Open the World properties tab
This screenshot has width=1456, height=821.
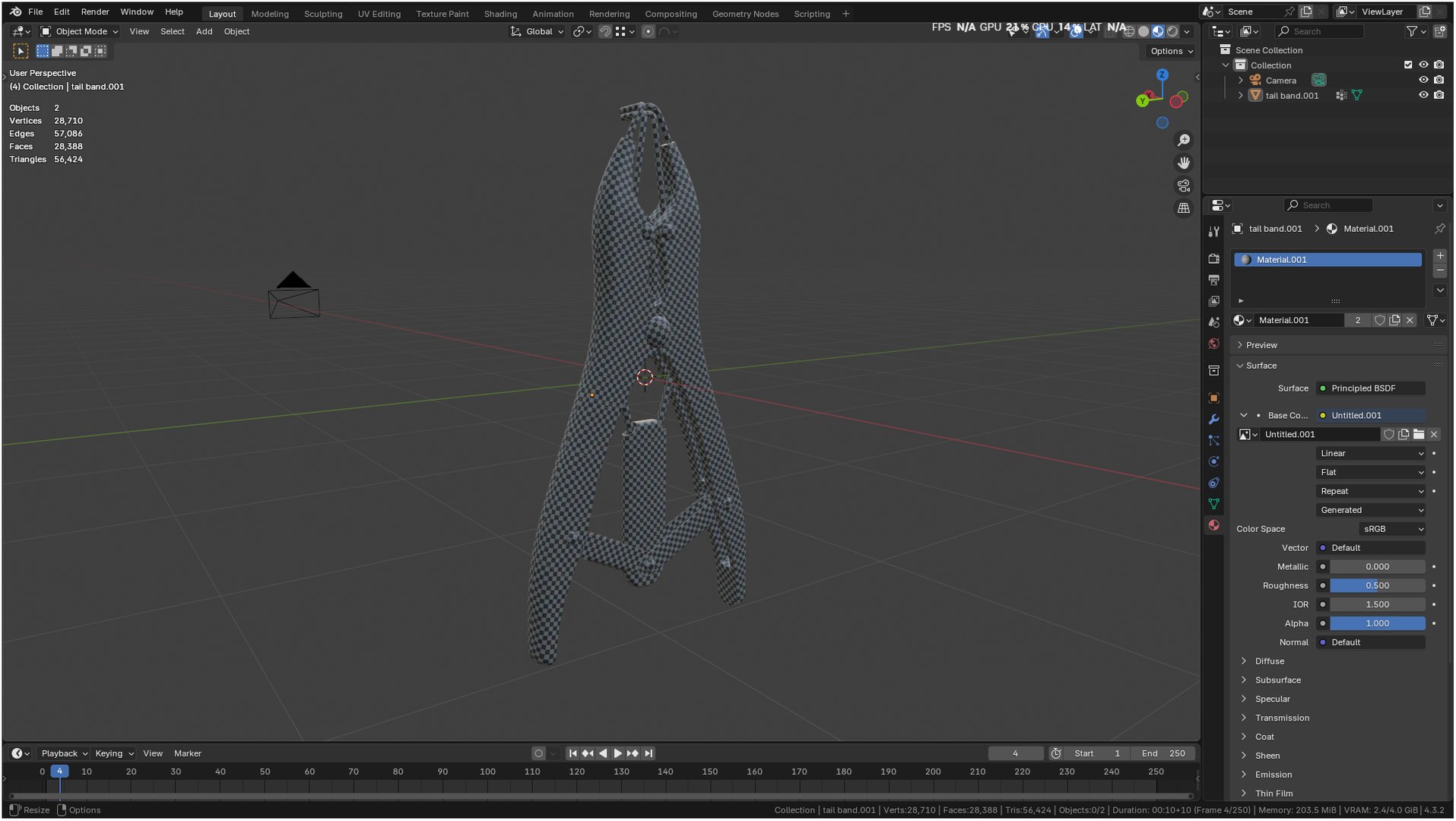[1214, 344]
